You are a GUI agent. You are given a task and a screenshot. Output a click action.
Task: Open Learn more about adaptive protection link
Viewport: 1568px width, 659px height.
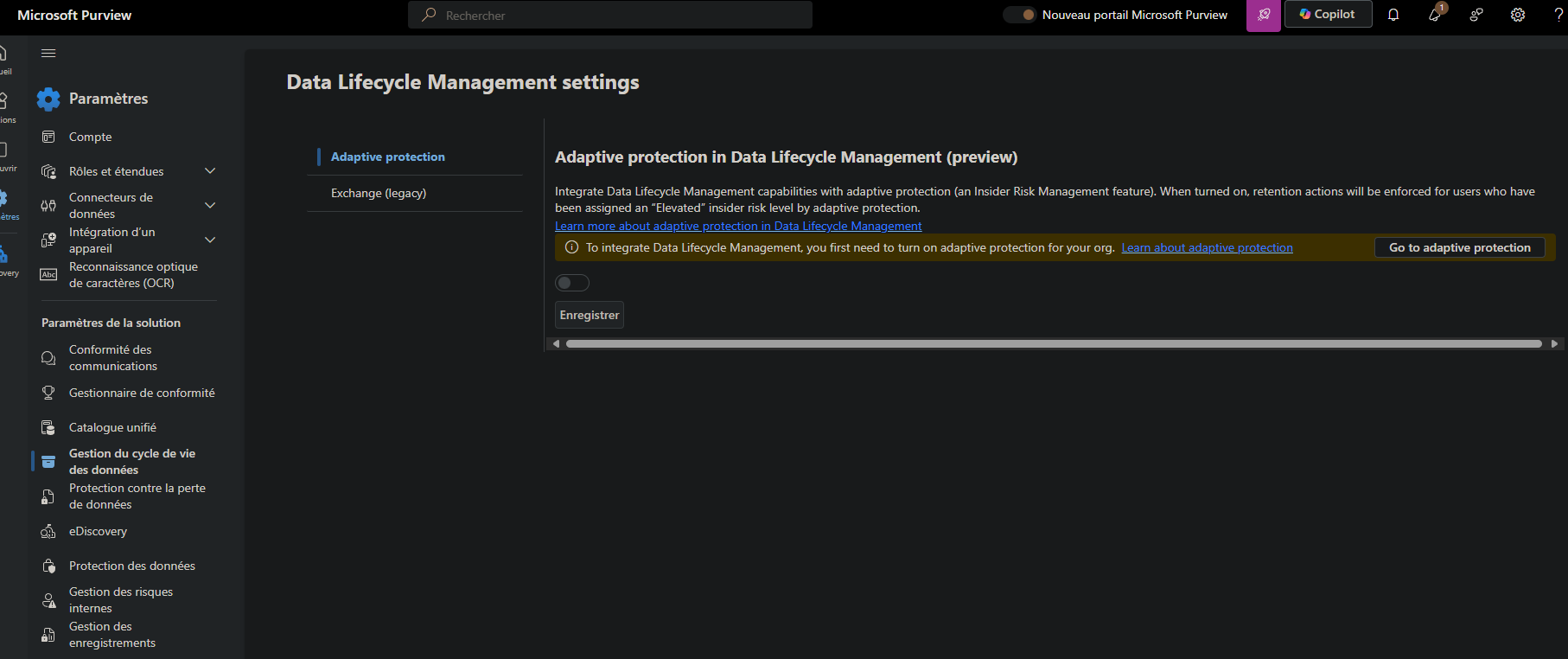pyautogui.click(x=738, y=226)
